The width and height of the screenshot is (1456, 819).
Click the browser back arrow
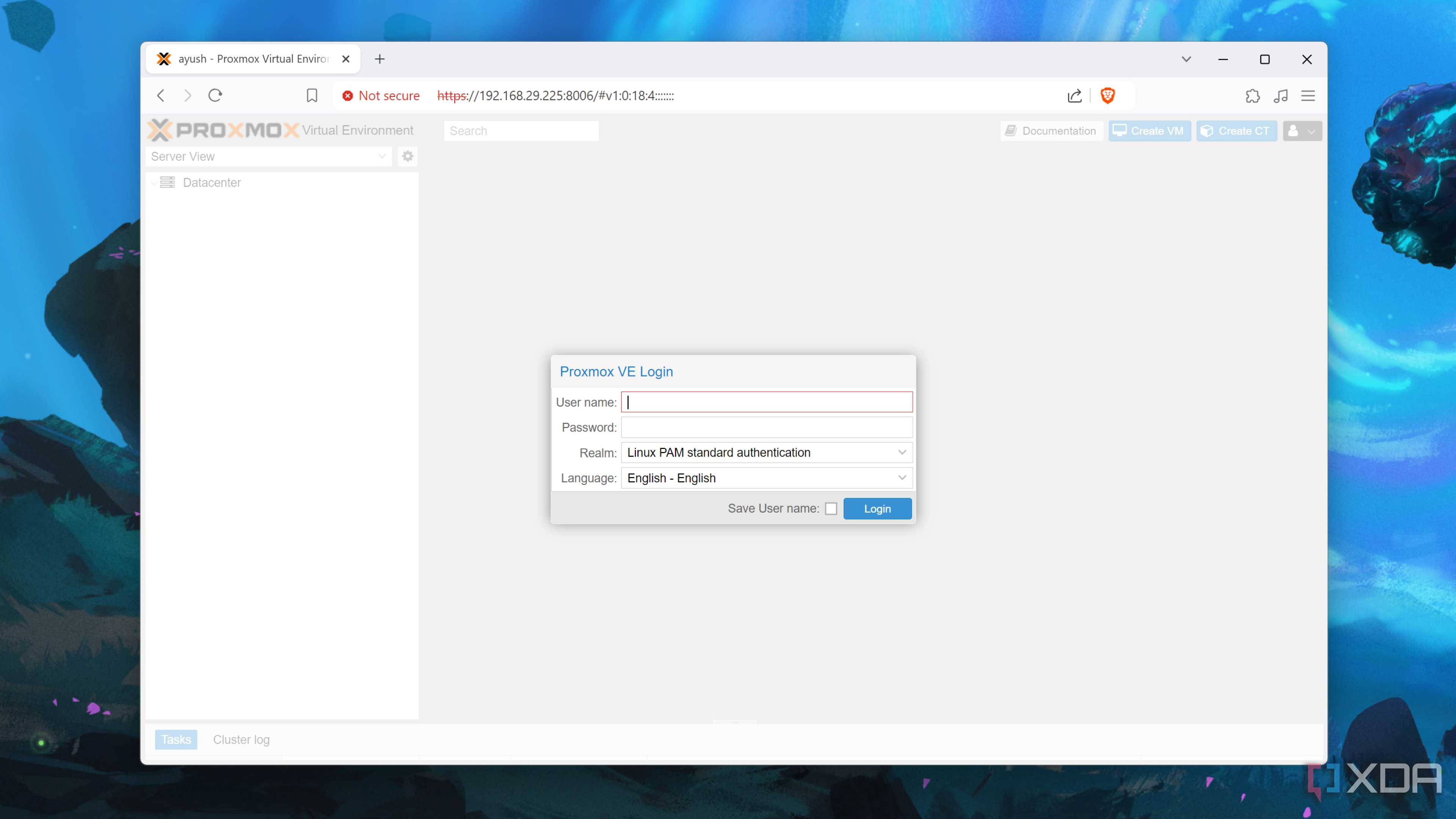click(x=160, y=96)
